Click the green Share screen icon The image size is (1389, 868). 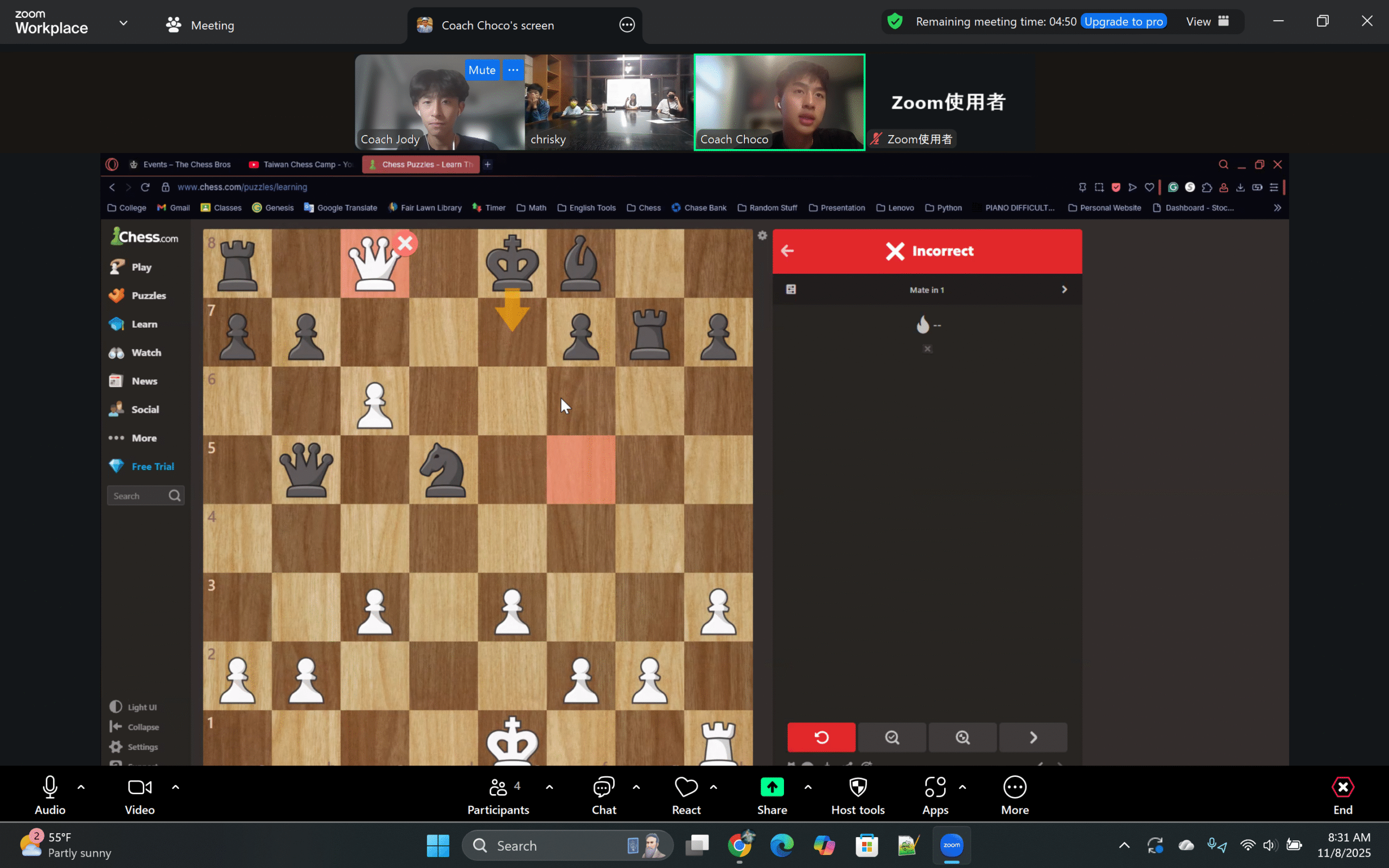tap(772, 788)
